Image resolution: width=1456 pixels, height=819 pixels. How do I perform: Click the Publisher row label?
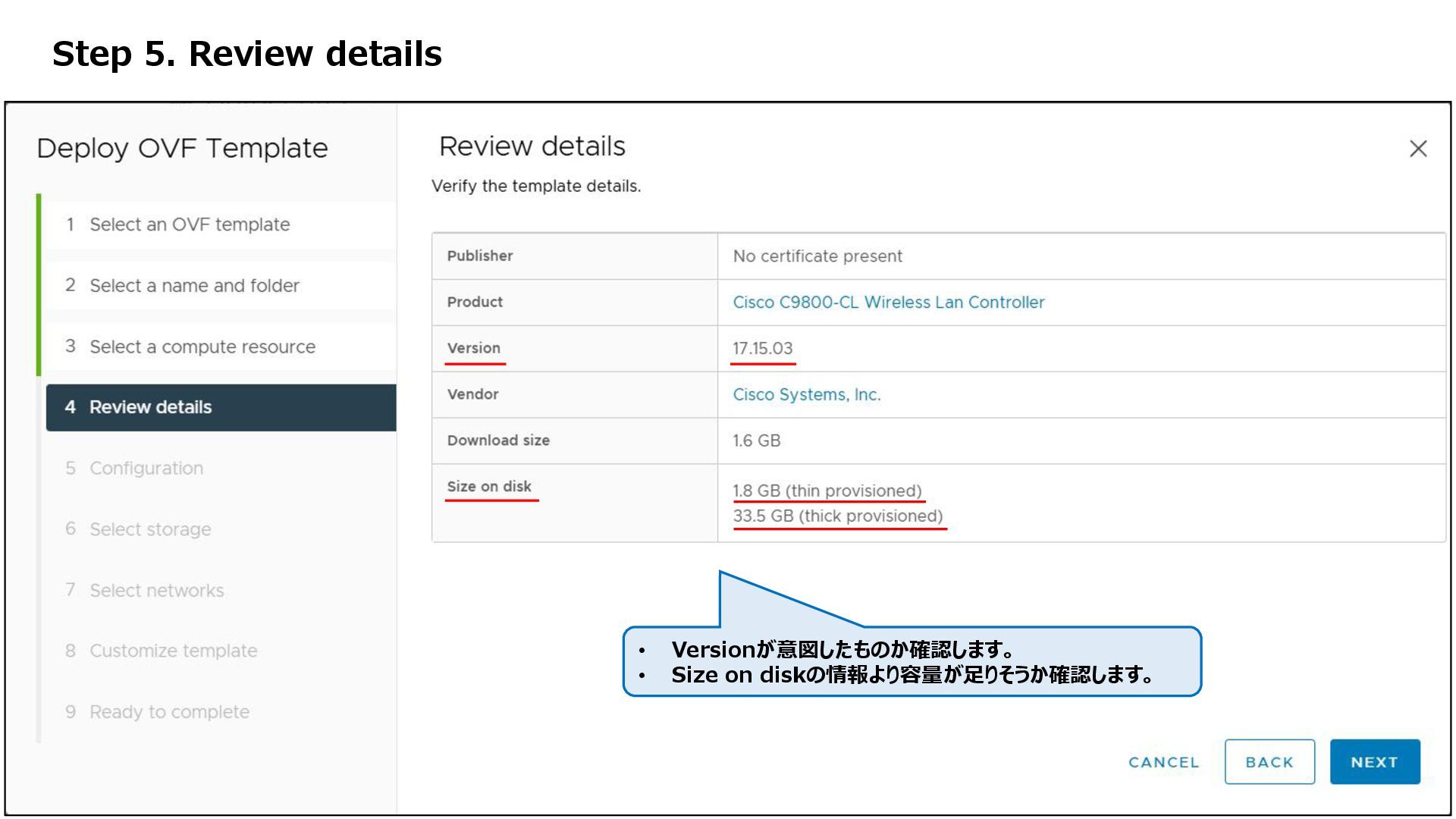click(479, 256)
